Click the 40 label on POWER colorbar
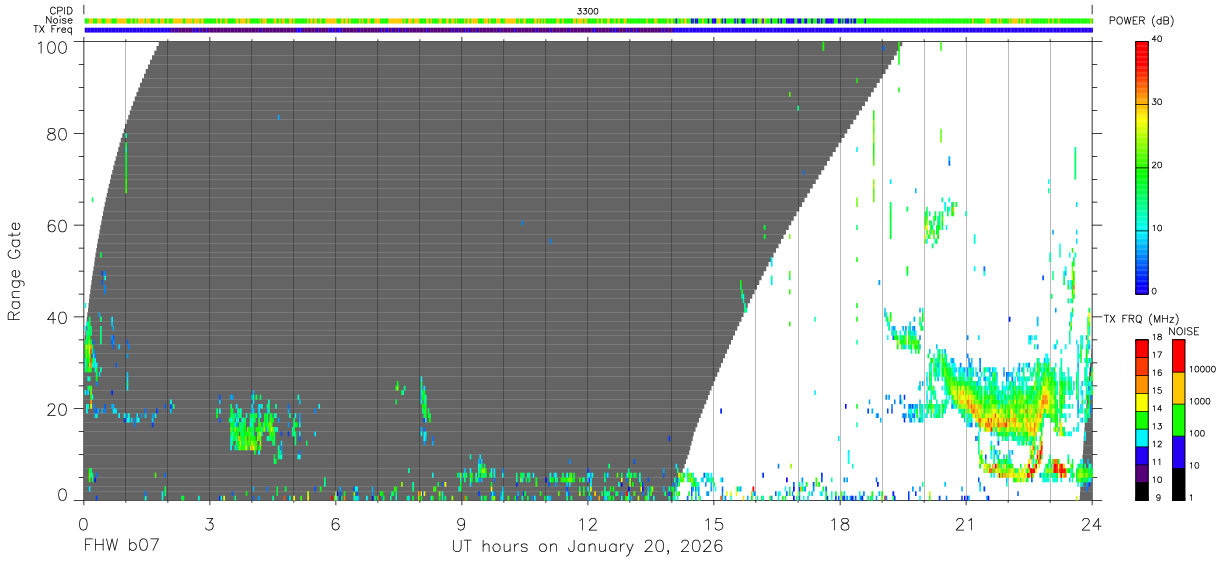This screenshot has width=1228, height=567. tap(1159, 39)
